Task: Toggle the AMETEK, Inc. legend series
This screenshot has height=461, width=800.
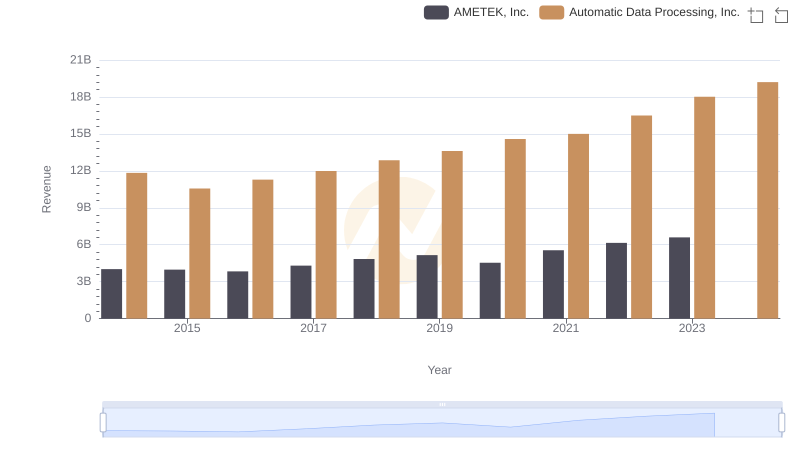Action: tap(476, 12)
